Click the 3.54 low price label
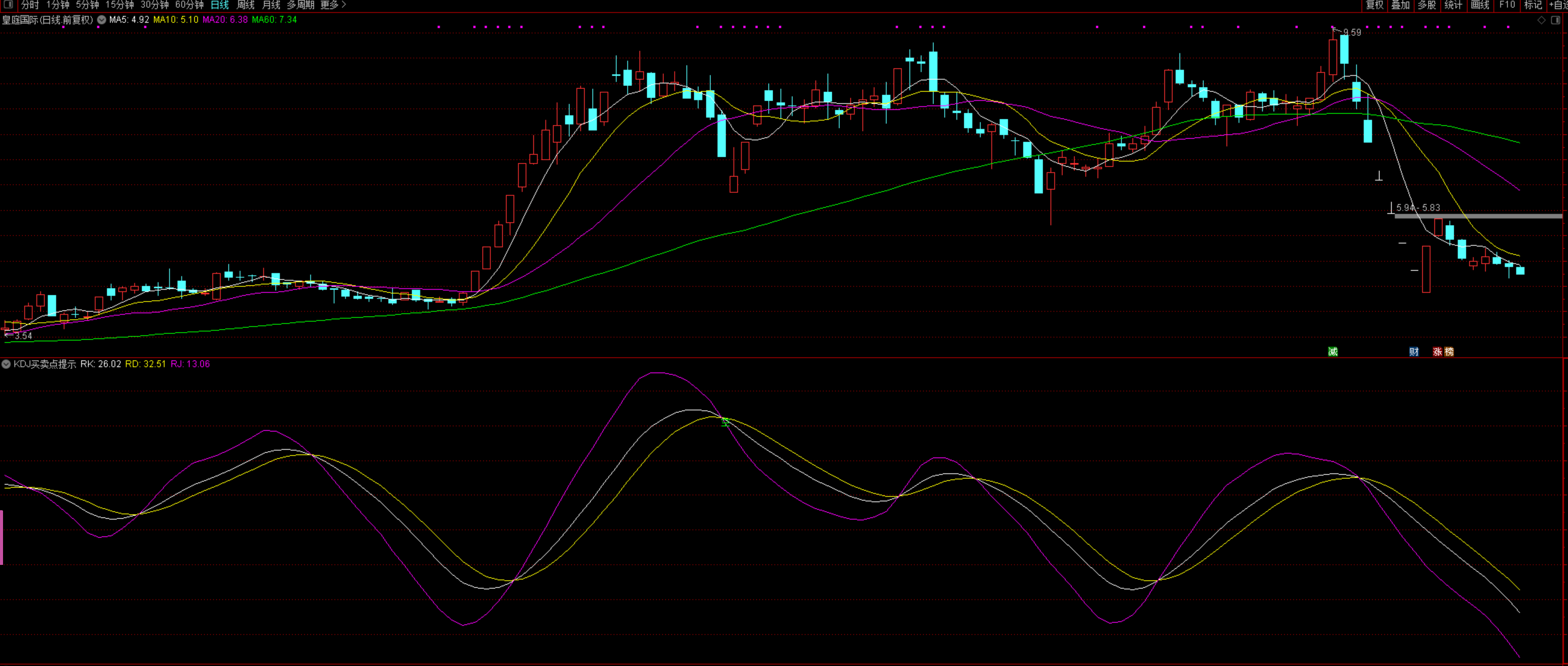The image size is (1568, 666). (x=23, y=336)
